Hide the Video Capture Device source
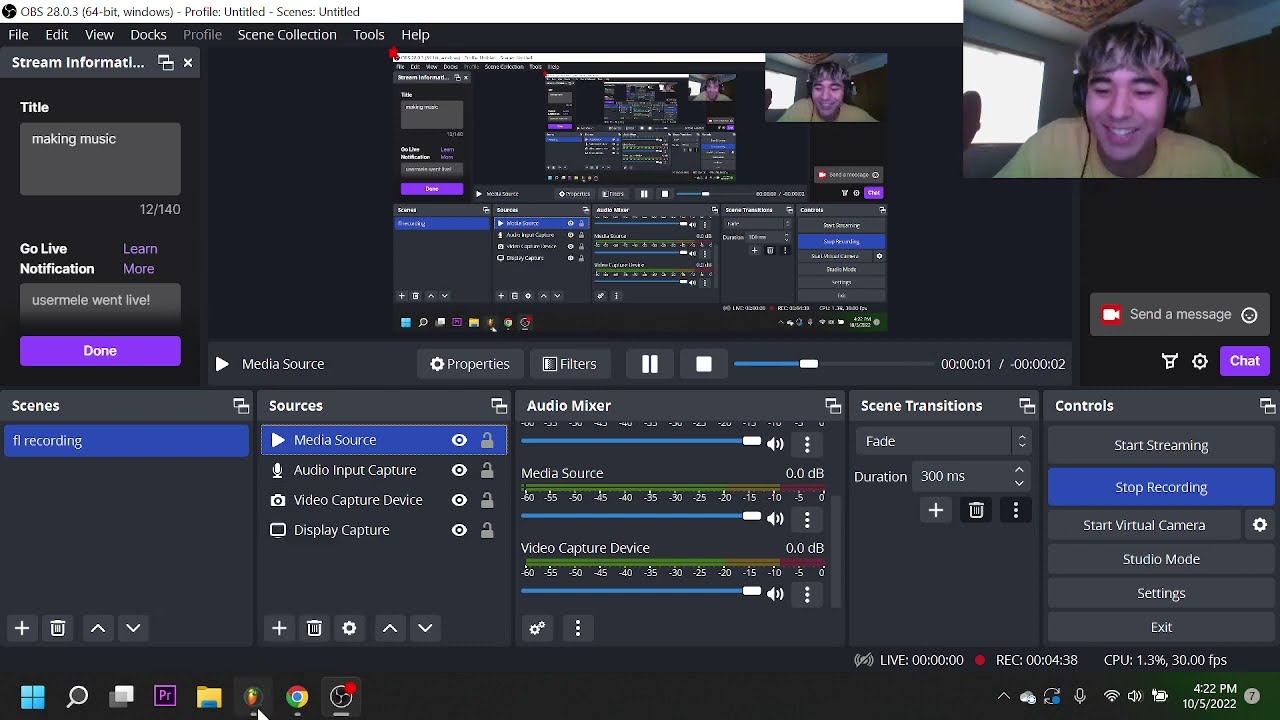The height and width of the screenshot is (720, 1280). click(459, 500)
